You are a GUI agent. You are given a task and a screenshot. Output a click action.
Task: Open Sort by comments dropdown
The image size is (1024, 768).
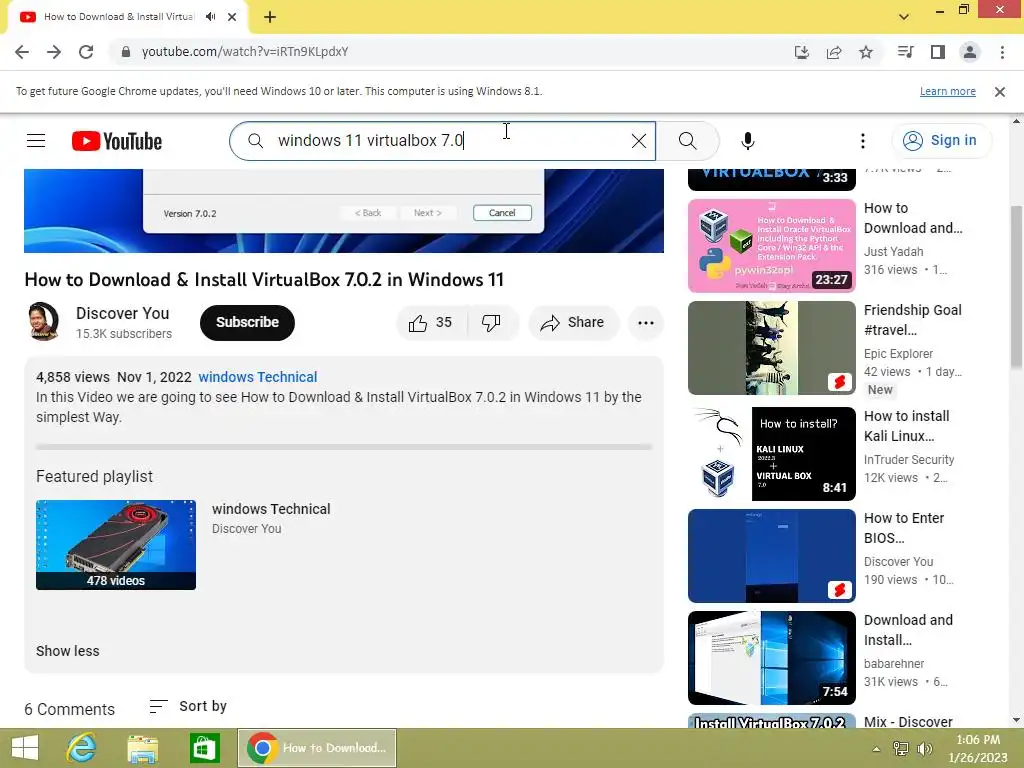click(188, 706)
